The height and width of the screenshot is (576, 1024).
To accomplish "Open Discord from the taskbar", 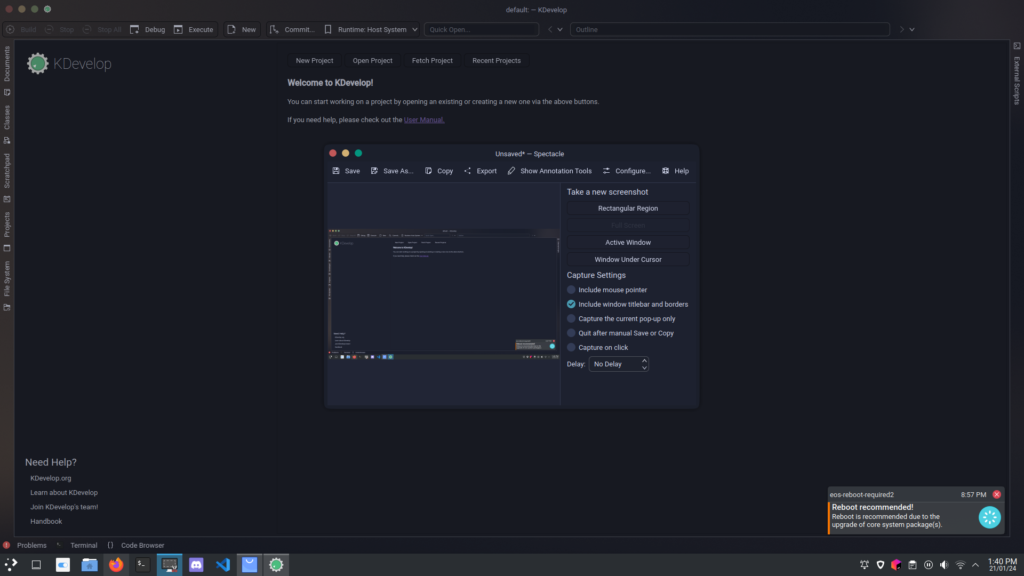I will point(196,564).
